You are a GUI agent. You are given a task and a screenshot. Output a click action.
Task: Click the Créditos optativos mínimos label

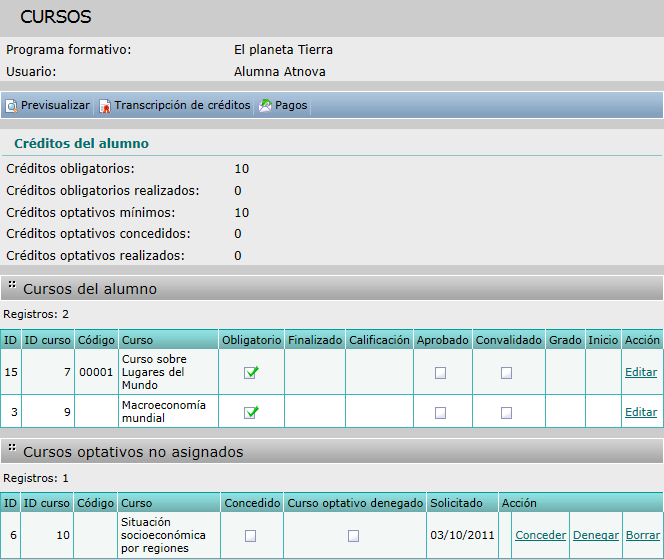(91, 213)
